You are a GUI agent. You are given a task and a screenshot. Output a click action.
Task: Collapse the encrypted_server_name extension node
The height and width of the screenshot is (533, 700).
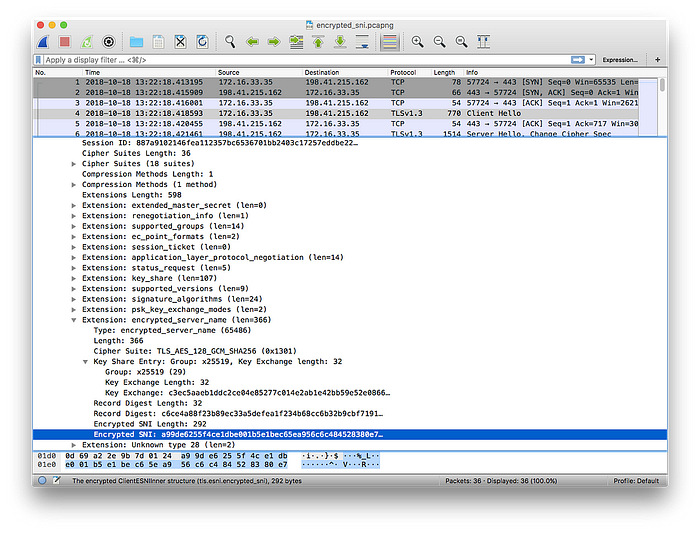point(75,320)
